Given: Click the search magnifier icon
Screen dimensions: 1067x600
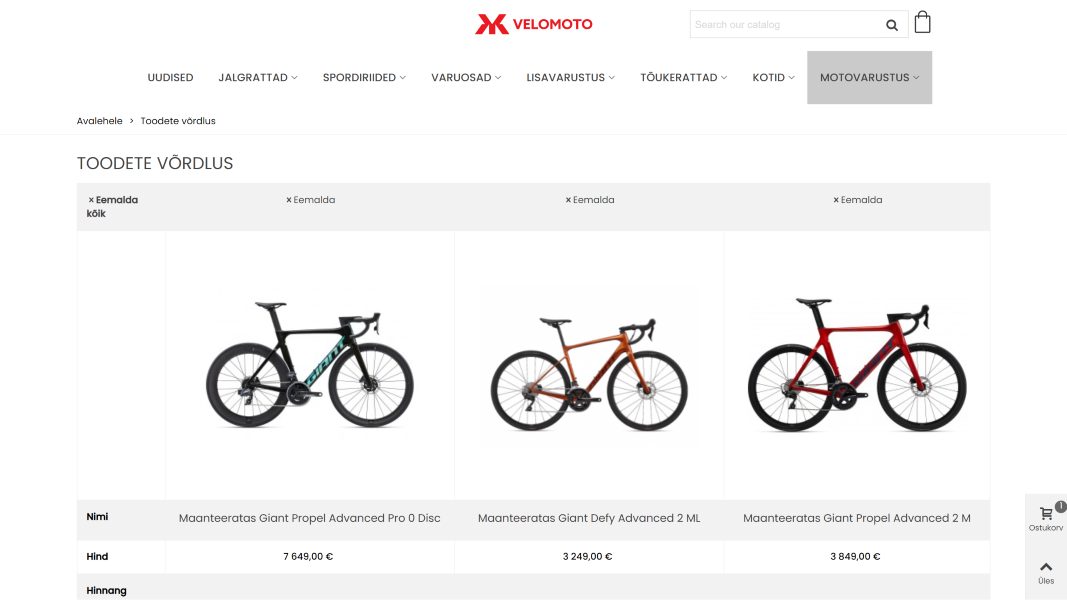Looking at the screenshot, I should click(x=891, y=25).
